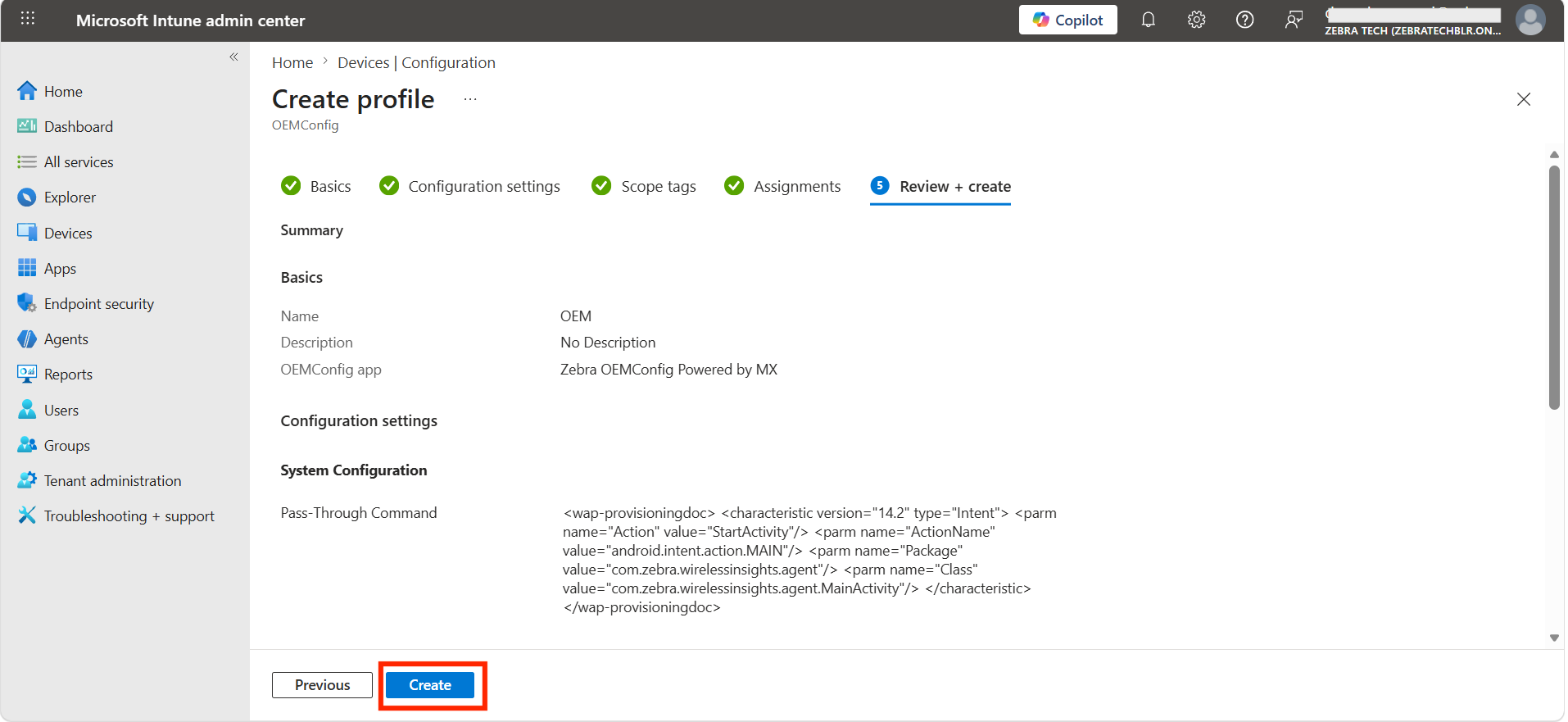Click the Create button
Image resolution: width=1568 pixels, height=722 pixels.
pos(430,685)
